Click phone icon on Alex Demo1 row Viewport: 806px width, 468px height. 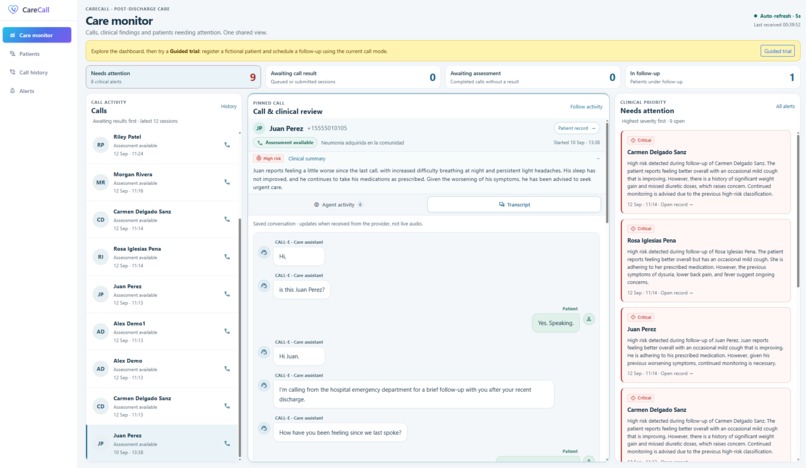click(x=227, y=331)
